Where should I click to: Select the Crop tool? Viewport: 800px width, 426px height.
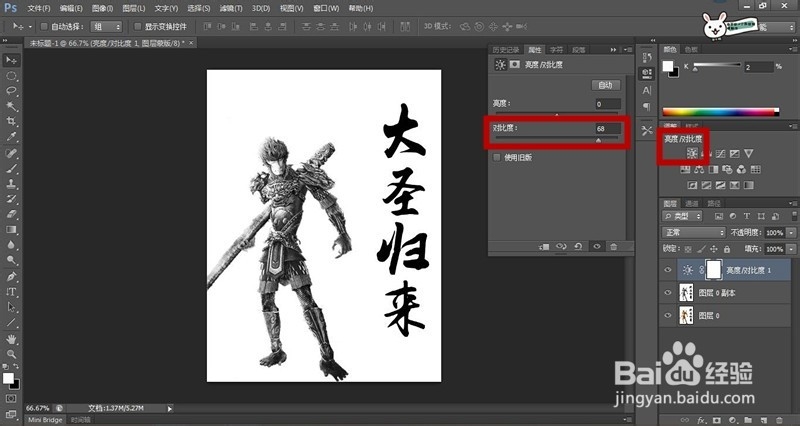click(11, 121)
